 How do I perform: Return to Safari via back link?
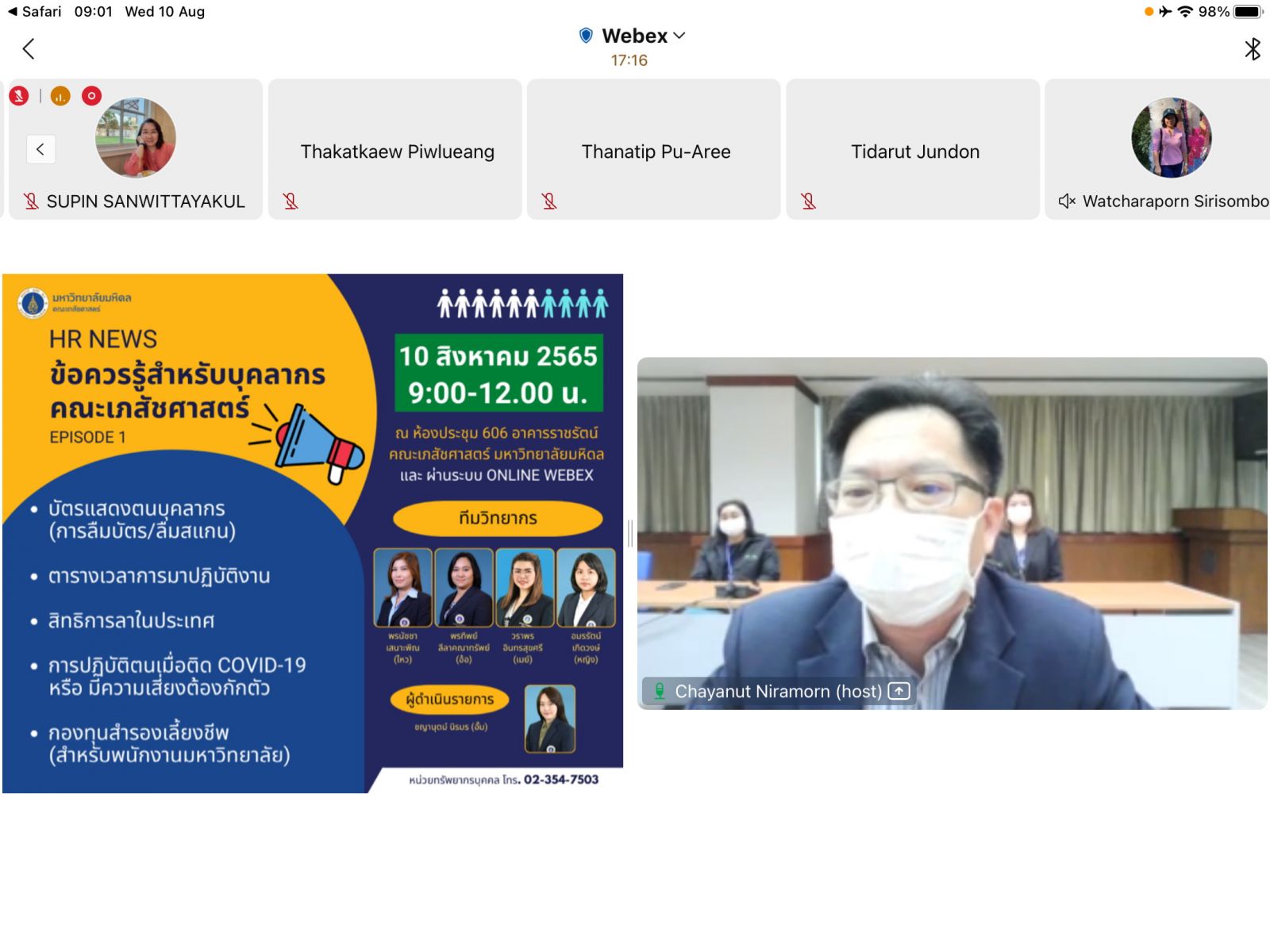pos(34,11)
